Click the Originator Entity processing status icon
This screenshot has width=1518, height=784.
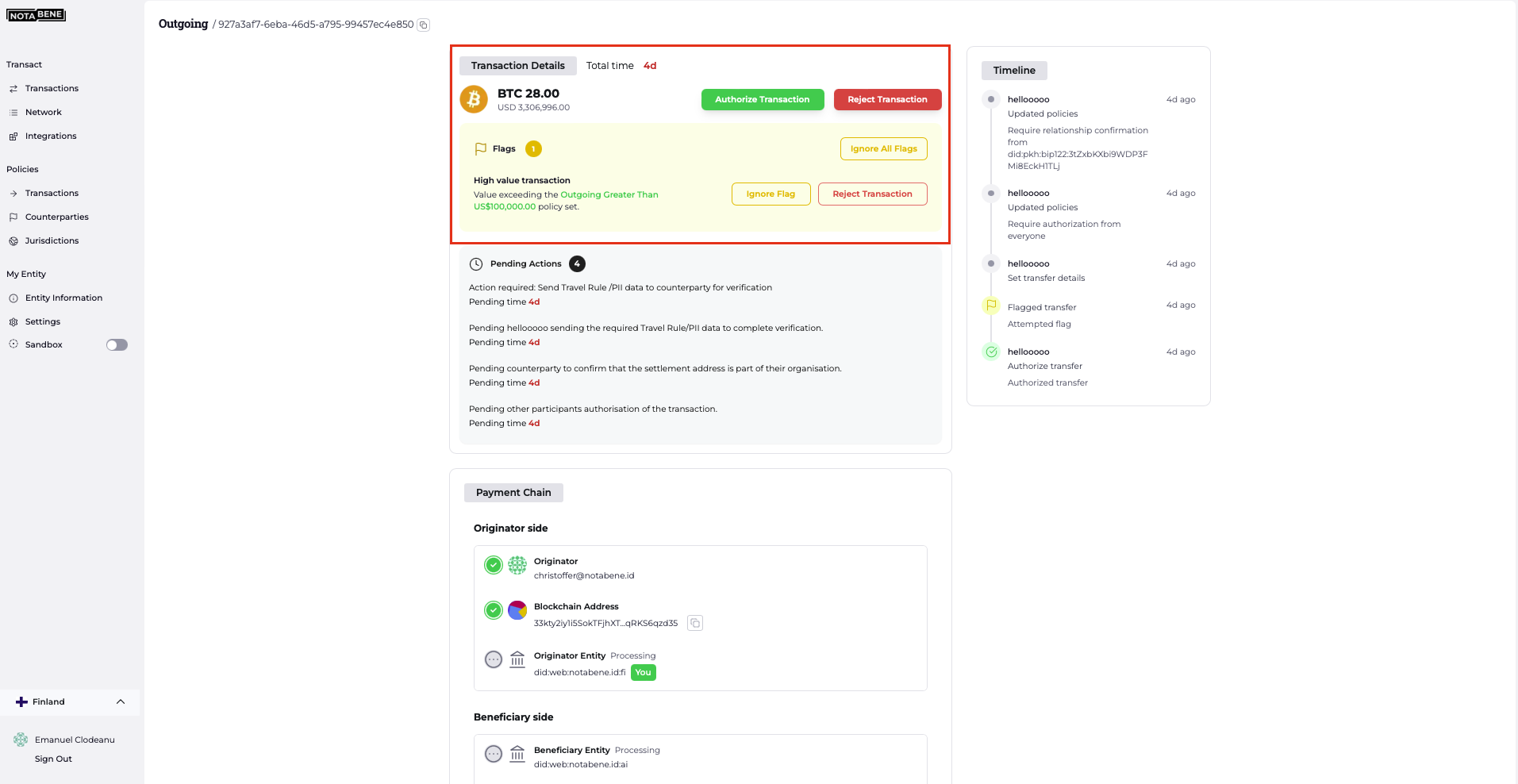(x=494, y=659)
